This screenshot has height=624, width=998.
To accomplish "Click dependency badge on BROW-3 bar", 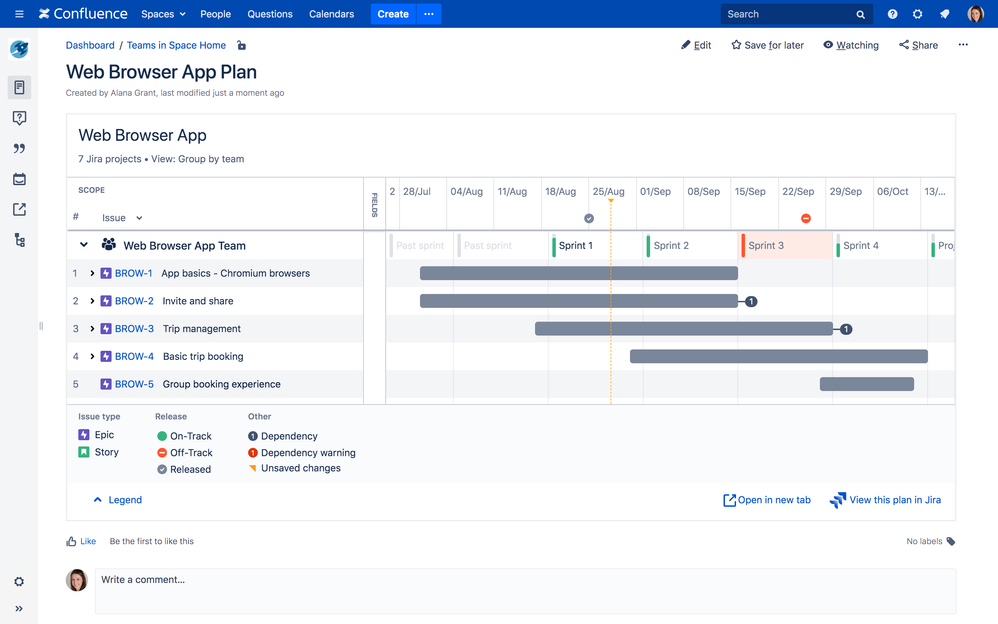I will (x=846, y=329).
